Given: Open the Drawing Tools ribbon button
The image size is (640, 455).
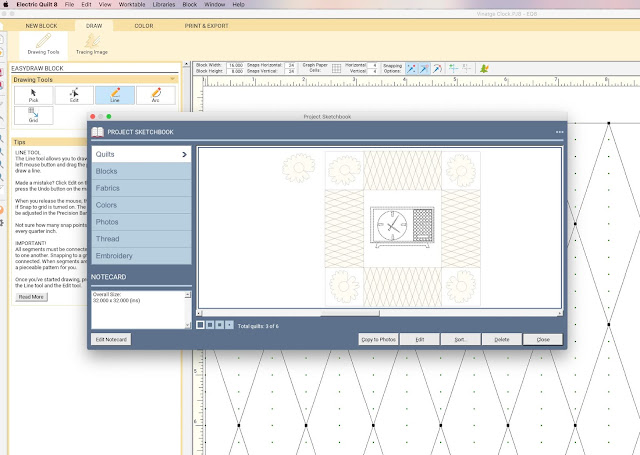Looking at the screenshot, I should [43, 44].
